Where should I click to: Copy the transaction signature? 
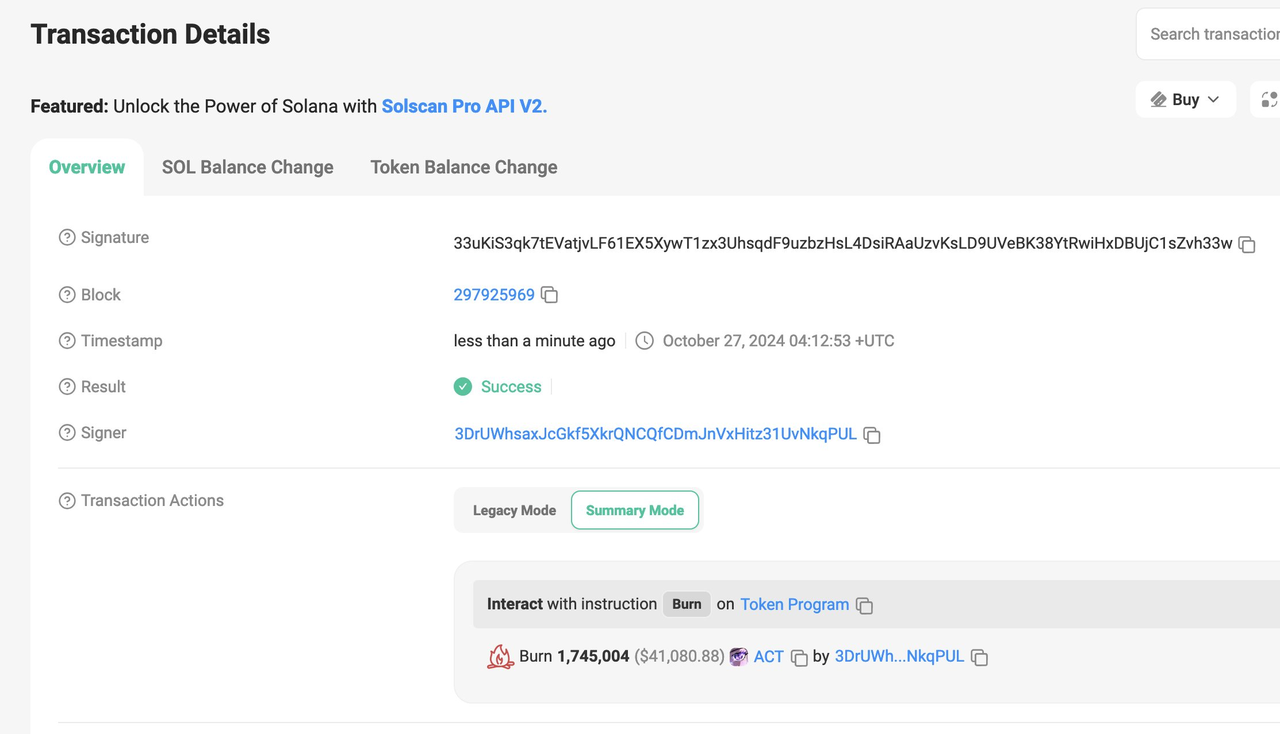click(1247, 244)
